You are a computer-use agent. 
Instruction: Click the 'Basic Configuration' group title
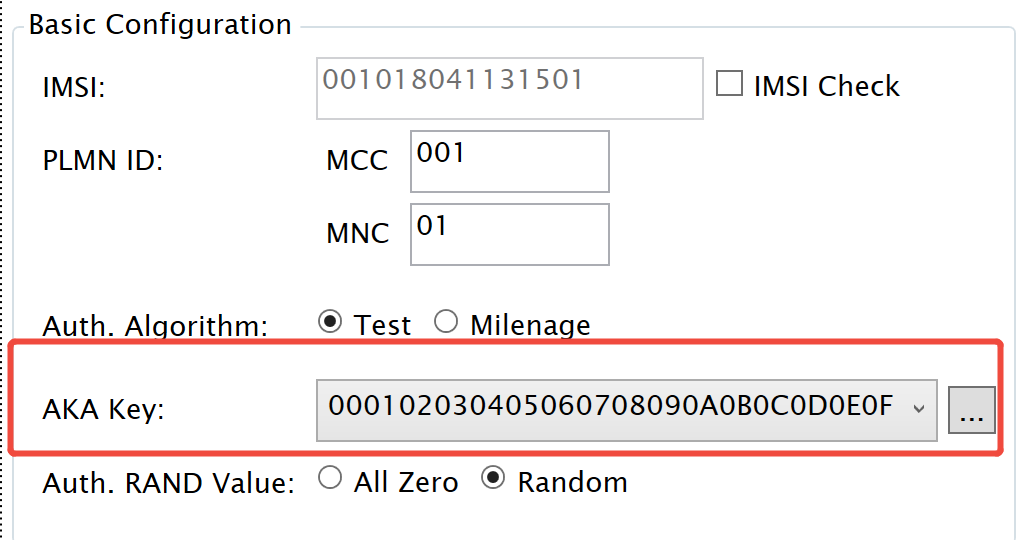click(160, 24)
